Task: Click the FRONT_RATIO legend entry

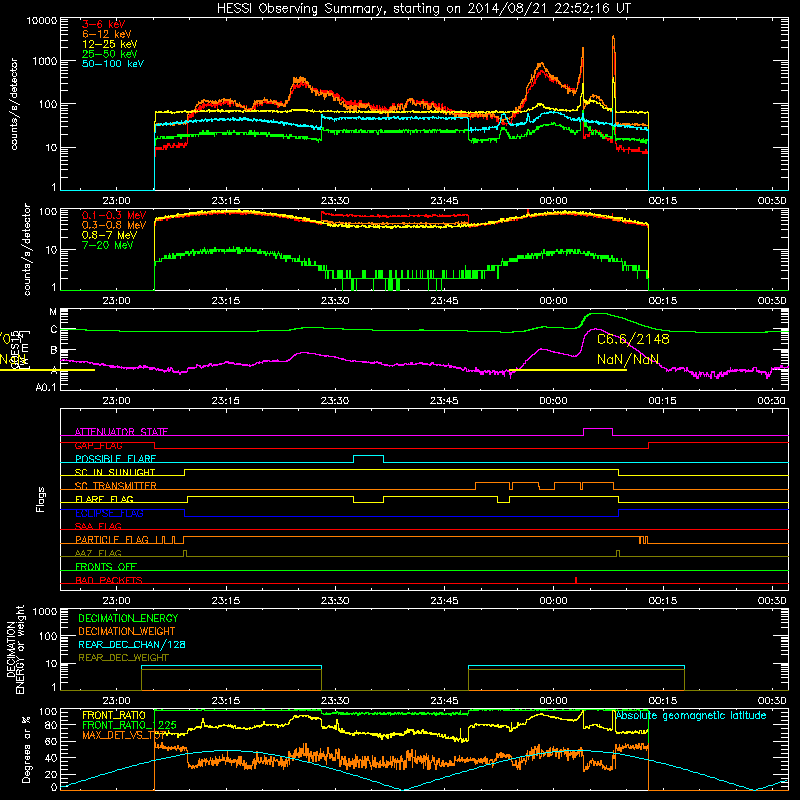Action: [114, 715]
